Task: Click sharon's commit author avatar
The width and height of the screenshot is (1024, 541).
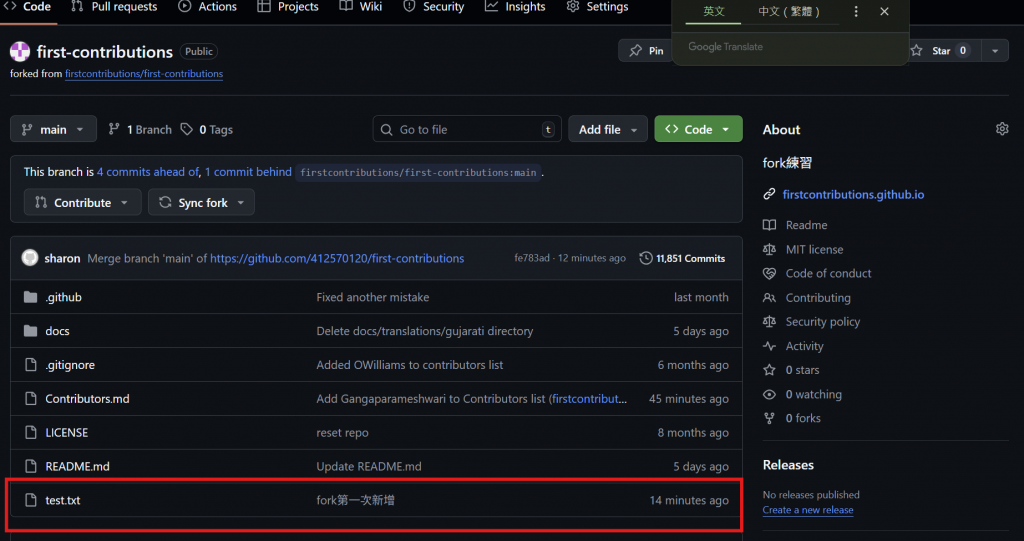Action: [x=29, y=258]
